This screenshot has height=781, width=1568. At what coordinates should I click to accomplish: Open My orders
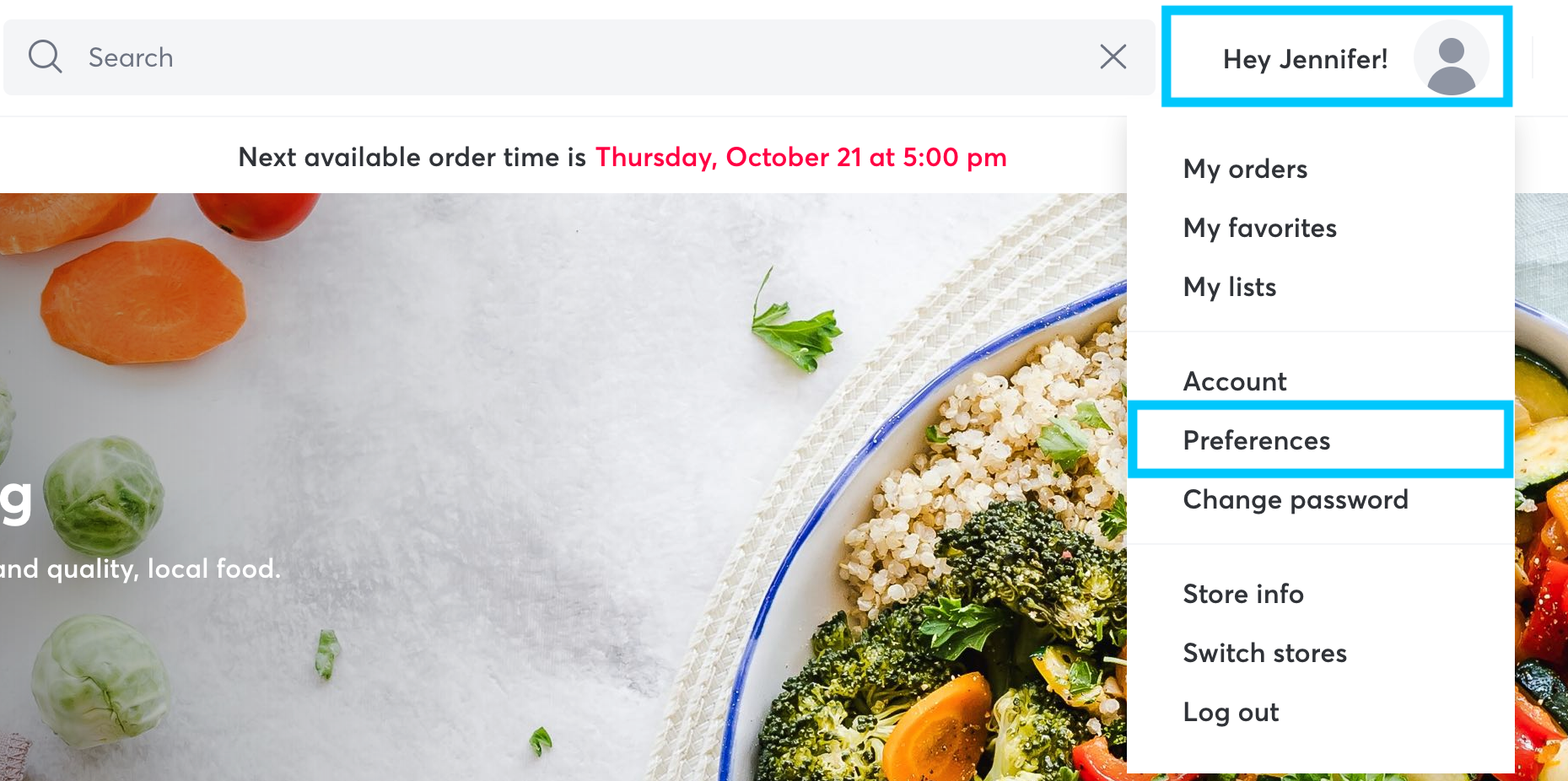(x=1245, y=169)
